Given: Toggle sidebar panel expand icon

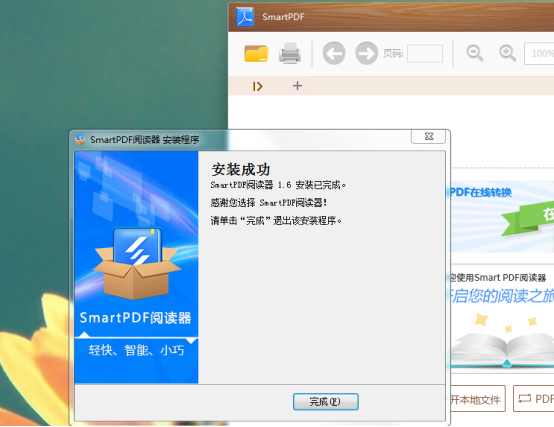Looking at the screenshot, I should point(258,86).
